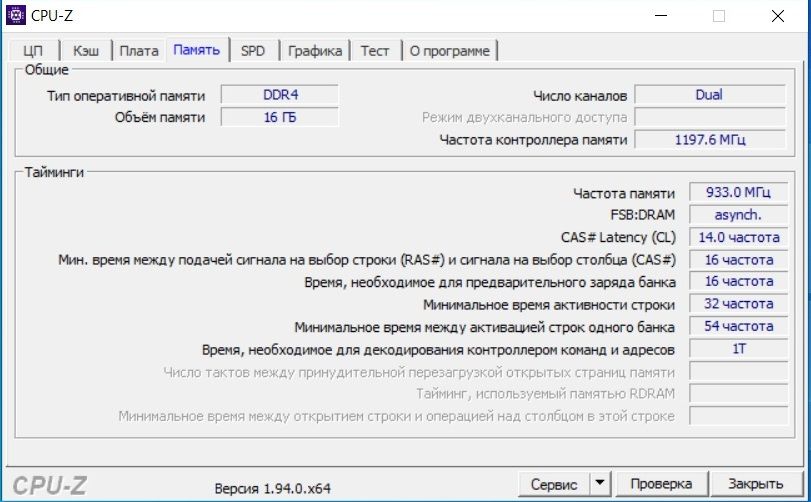Image resolution: width=811 pixels, height=502 pixels.
Task: Click the Dual channels value field
Action: [x=708, y=95]
